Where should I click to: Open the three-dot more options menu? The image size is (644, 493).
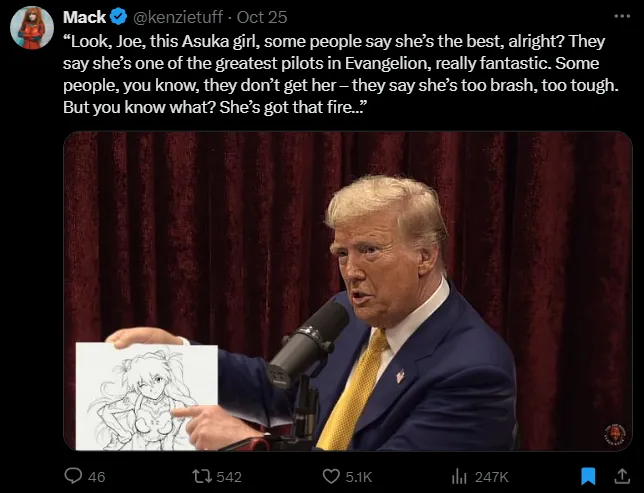point(622,16)
